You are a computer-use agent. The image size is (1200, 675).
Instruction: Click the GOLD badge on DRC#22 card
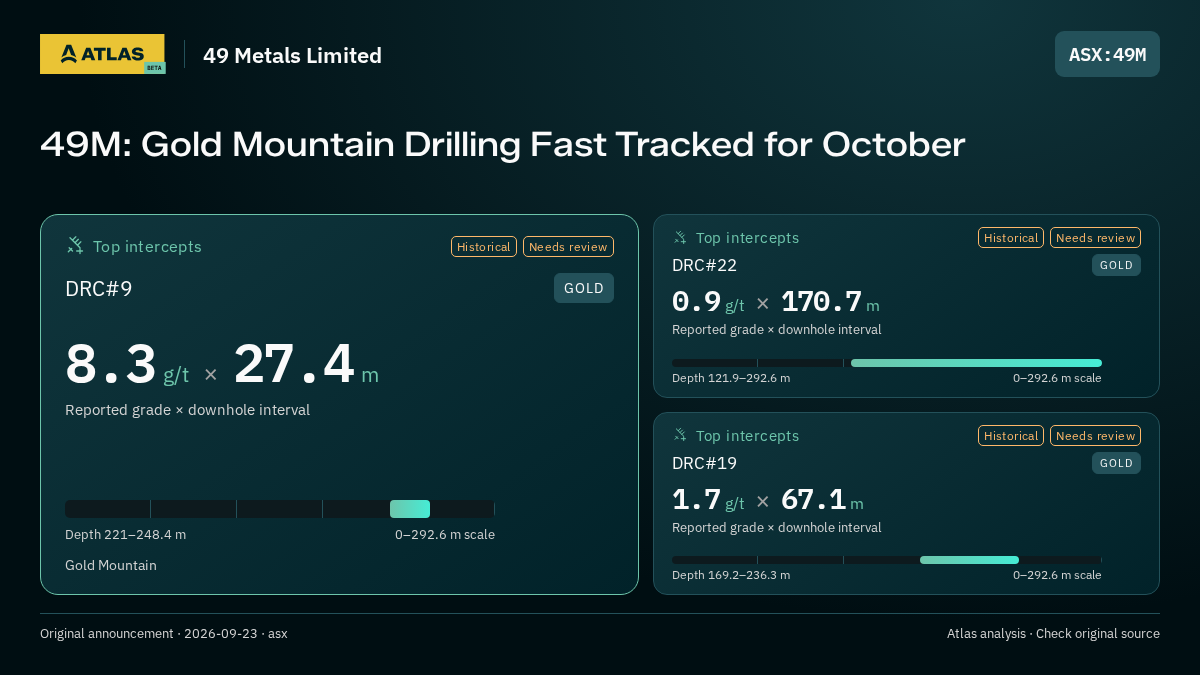pos(1116,265)
